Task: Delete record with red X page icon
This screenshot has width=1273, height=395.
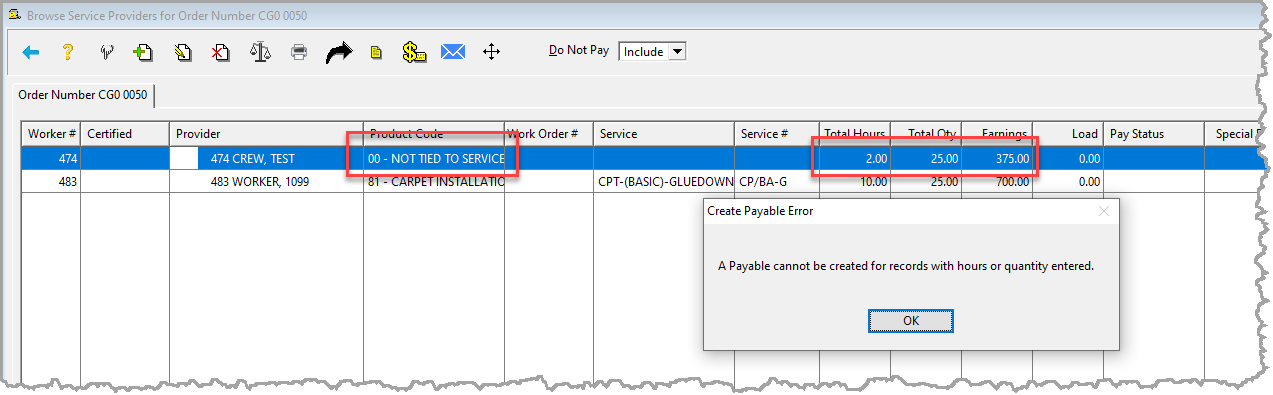Action: click(x=221, y=52)
